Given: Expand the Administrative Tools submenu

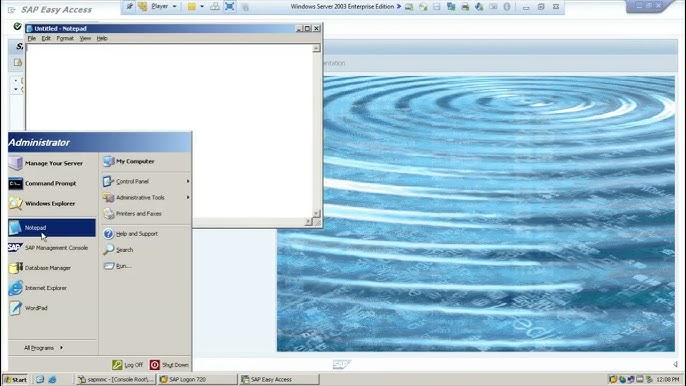Looking at the screenshot, I should [145, 197].
